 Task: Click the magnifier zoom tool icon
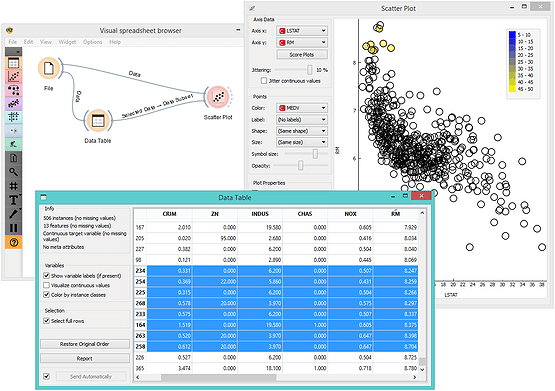tap(13, 172)
